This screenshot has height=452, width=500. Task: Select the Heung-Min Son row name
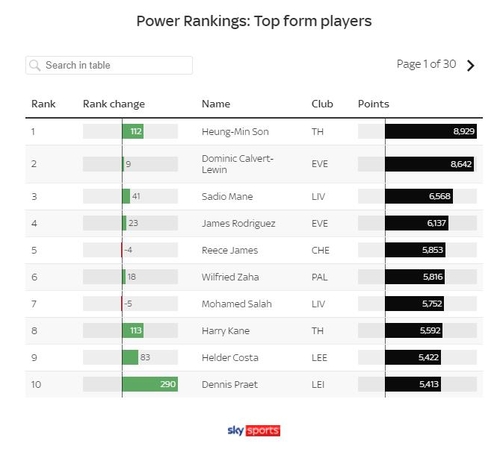pyautogui.click(x=235, y=132)
